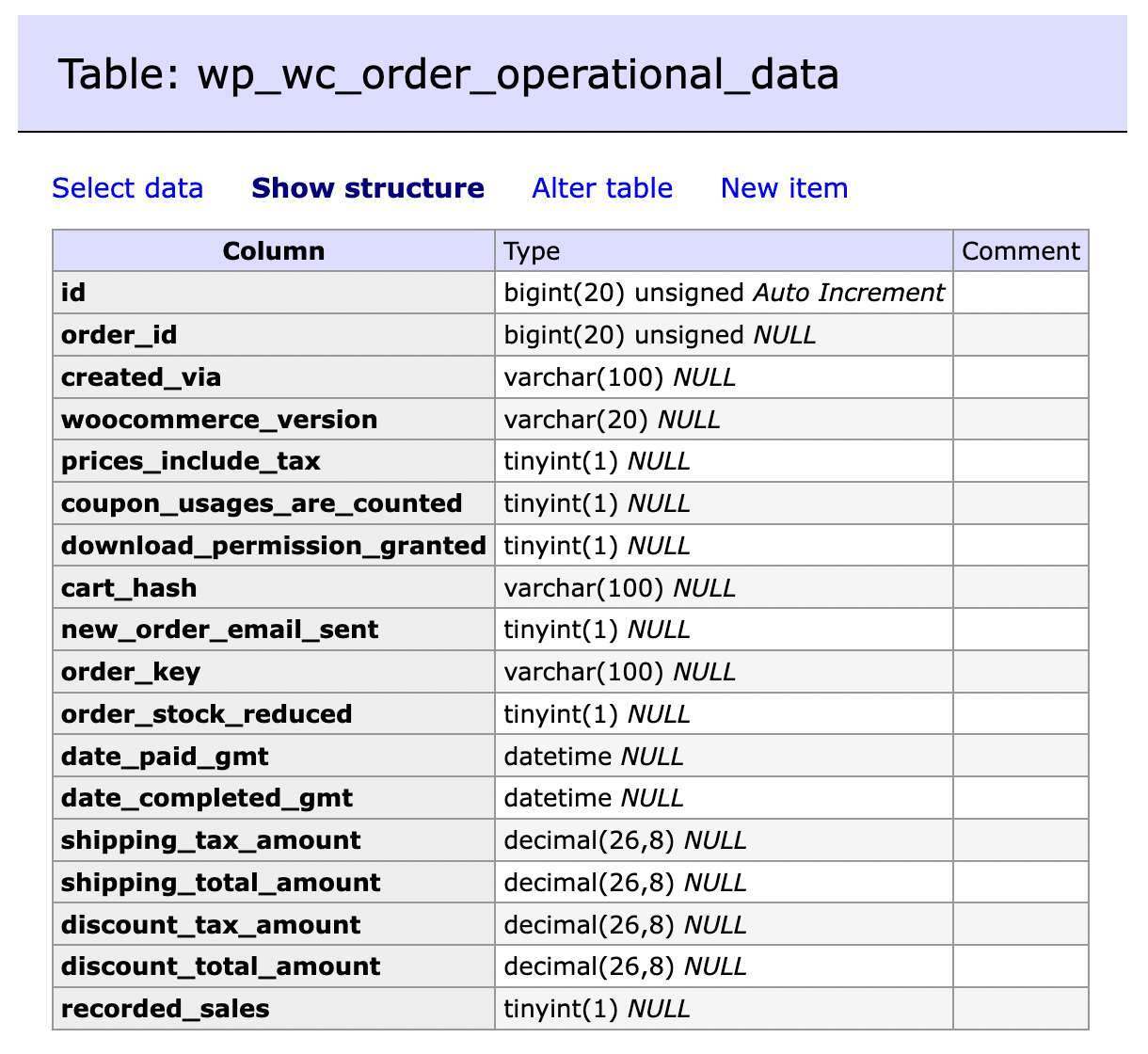Open the Alter table page

tap(601, 188)
